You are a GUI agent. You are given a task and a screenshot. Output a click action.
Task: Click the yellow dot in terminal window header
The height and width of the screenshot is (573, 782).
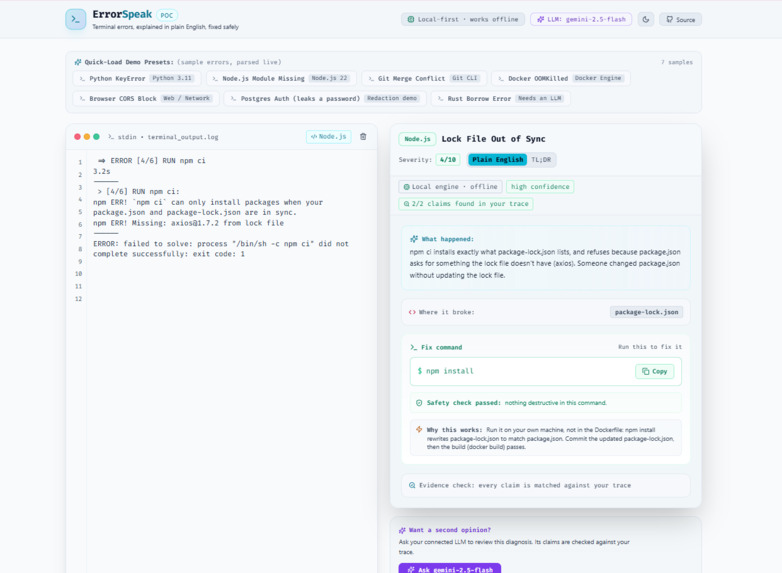tap(87, 137)
